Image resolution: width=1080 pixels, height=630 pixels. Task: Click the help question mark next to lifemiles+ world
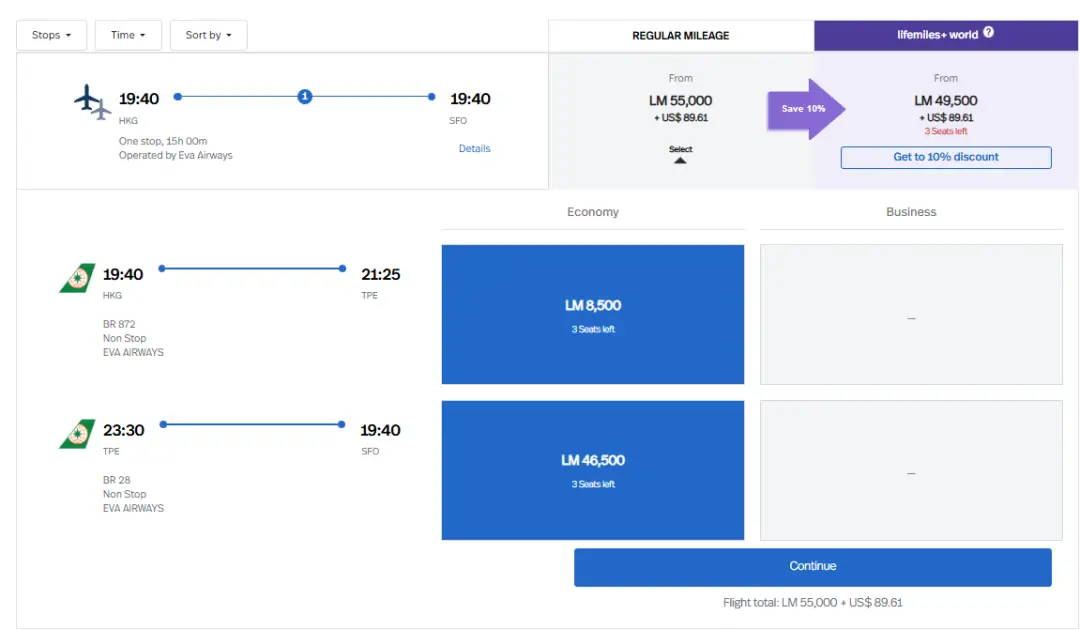tap(988, 33)
